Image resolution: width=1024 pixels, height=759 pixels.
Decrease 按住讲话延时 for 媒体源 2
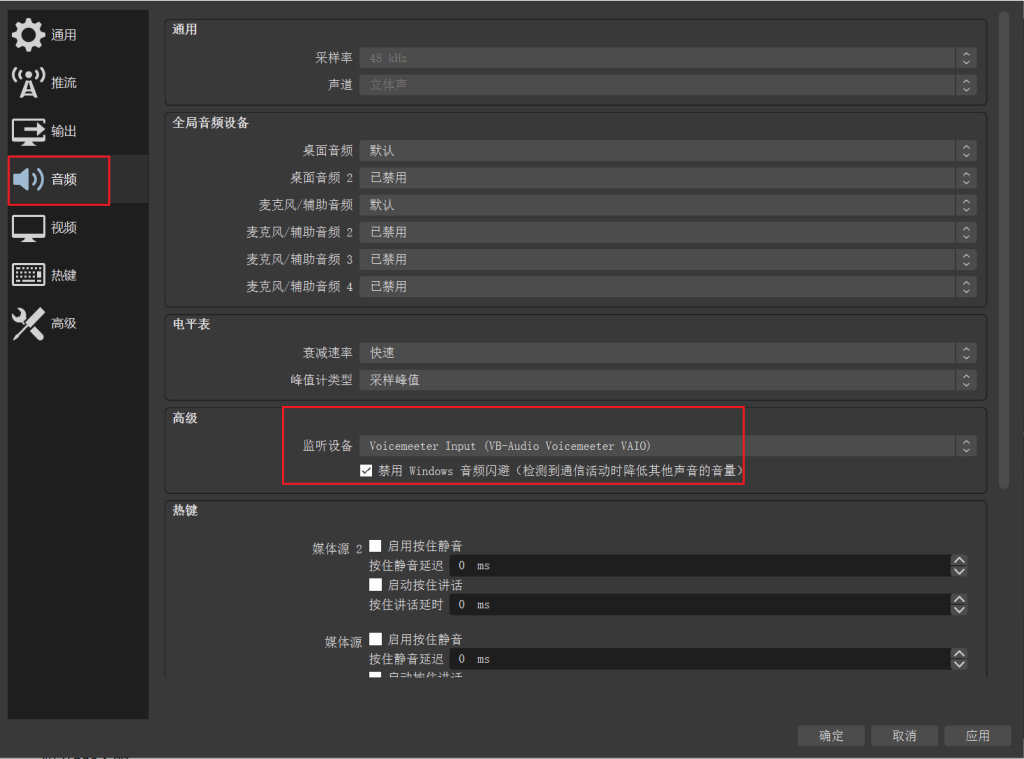959,610
